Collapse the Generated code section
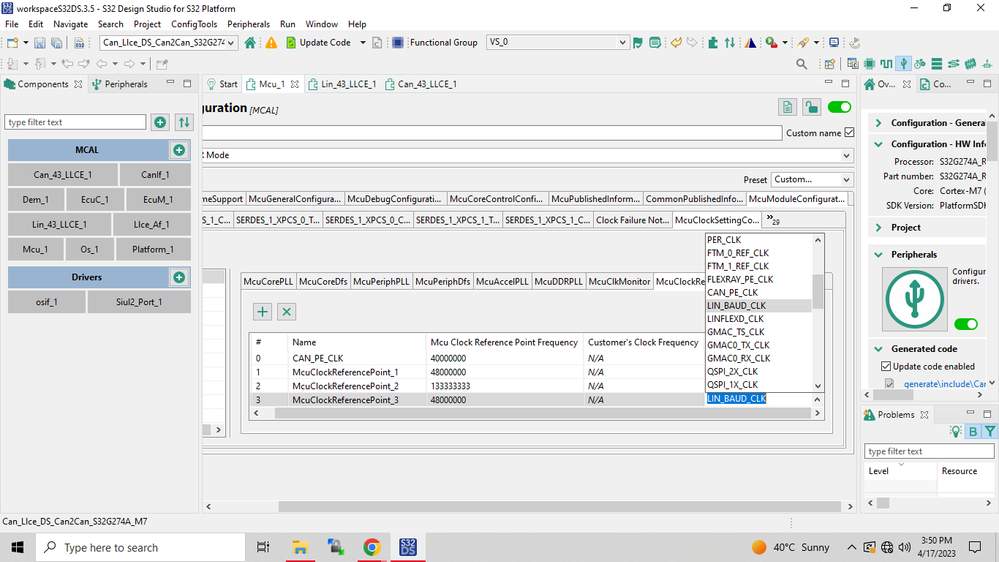 point(879,349)
